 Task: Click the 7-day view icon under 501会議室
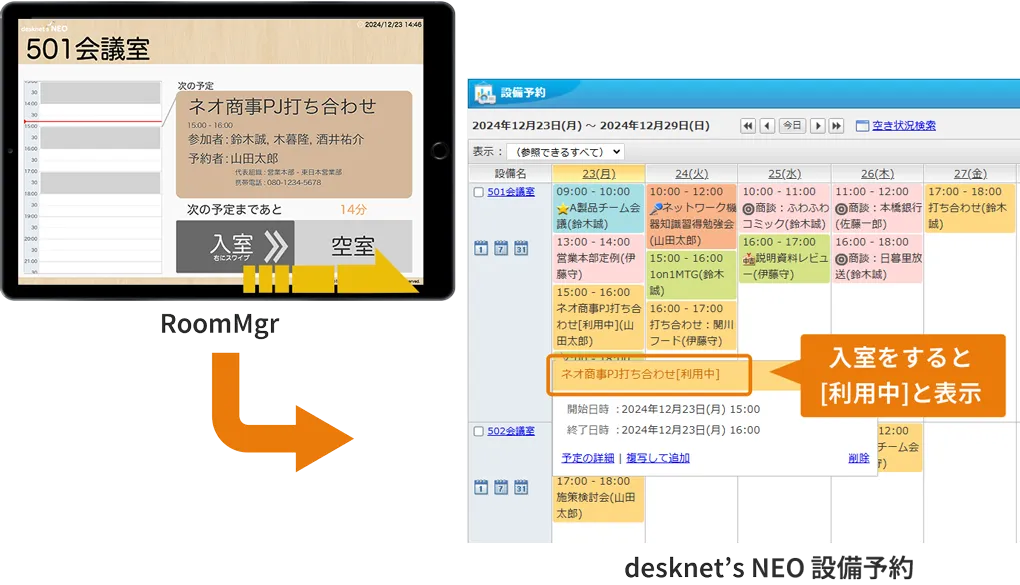click(501, 248)
